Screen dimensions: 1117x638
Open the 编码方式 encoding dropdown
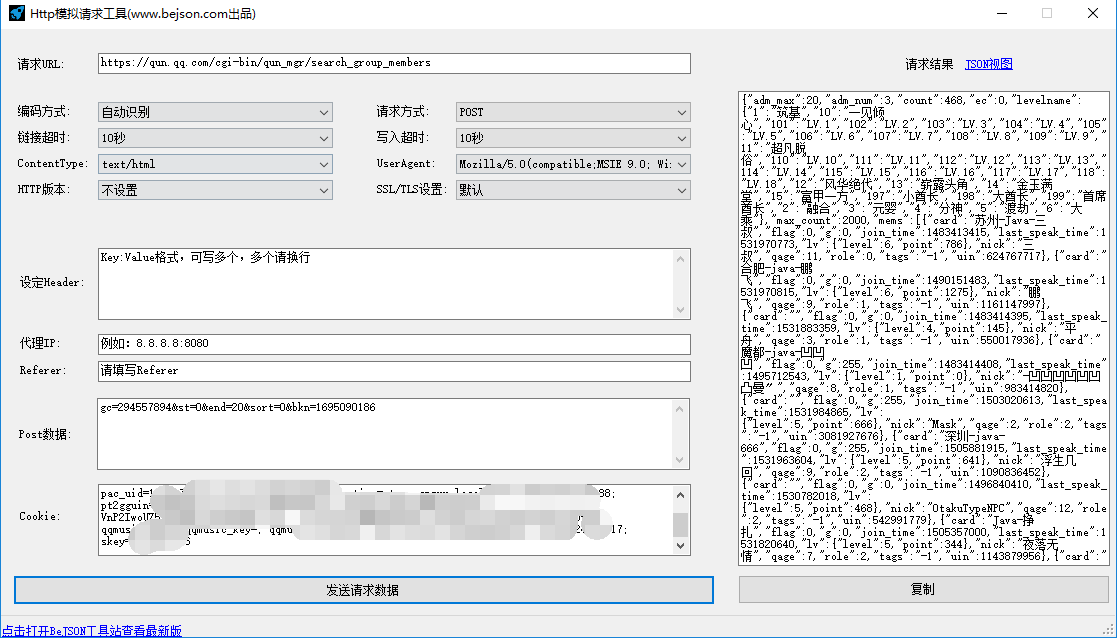pyautogui.click(x=215, y=112)
